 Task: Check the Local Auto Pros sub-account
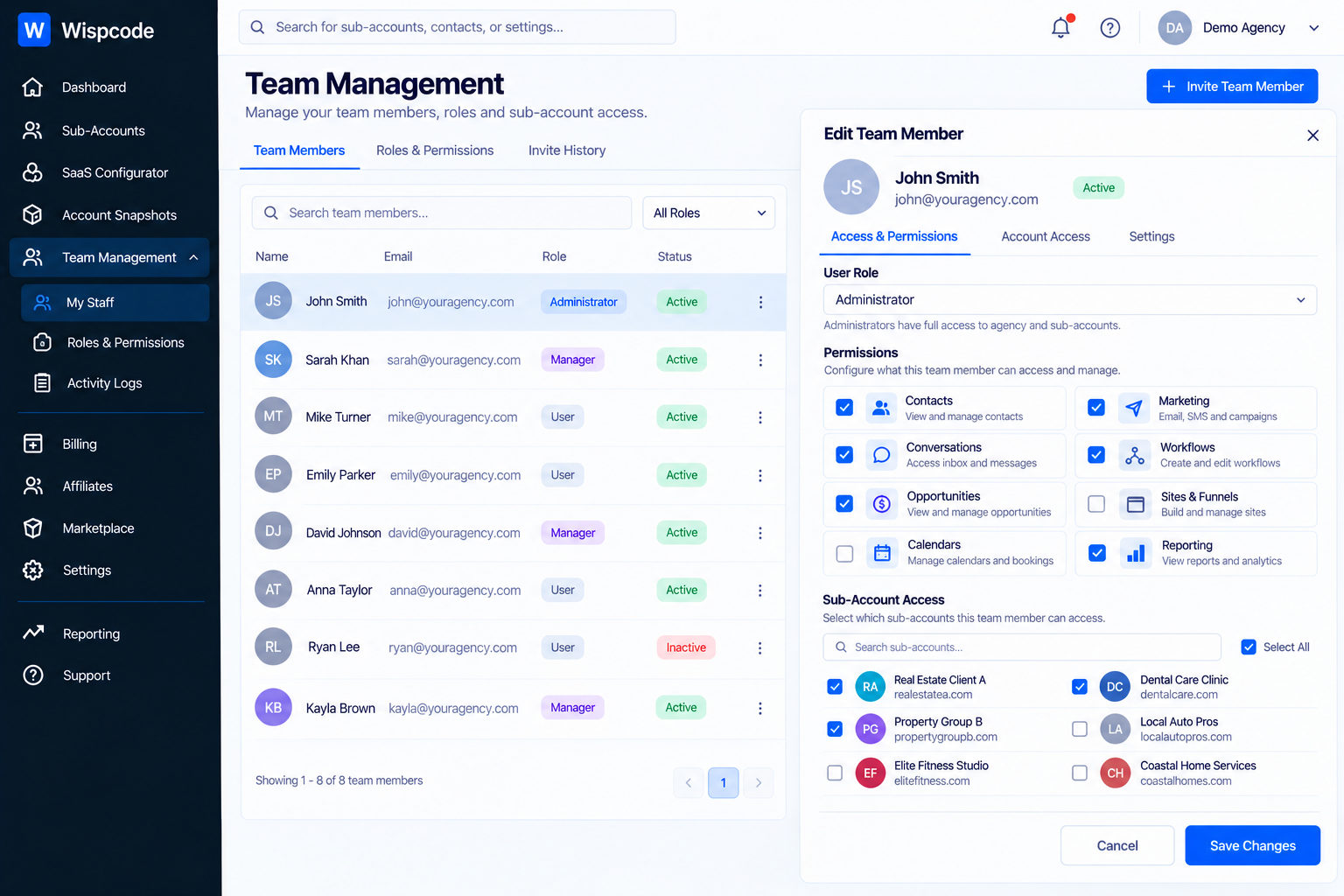(1080, 729)
